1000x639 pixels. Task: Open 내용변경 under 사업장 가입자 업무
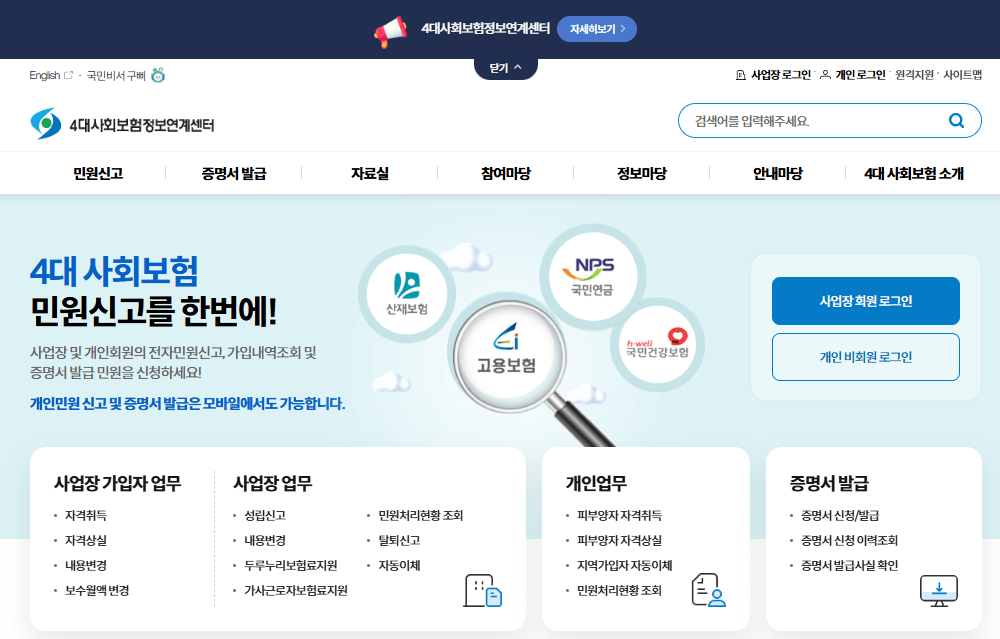[86, 565]
